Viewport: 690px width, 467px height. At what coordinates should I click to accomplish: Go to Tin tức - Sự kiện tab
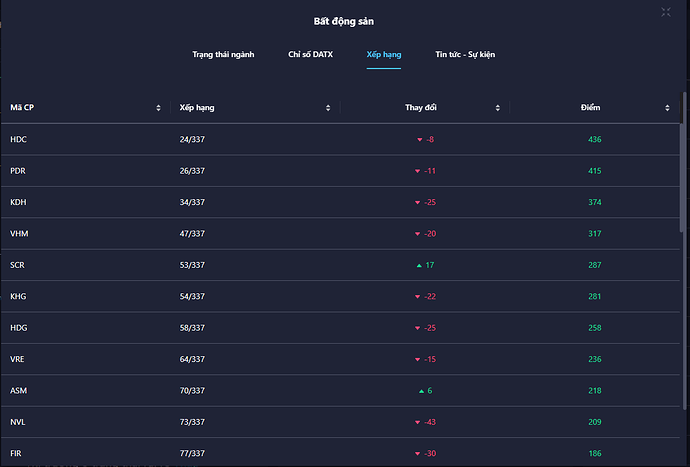tap(465, 54)
